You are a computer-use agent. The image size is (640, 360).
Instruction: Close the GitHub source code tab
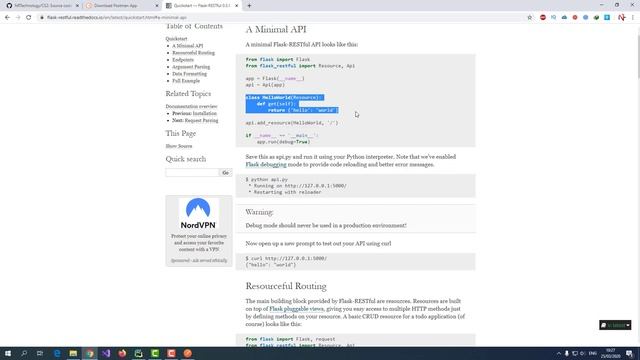tap(77, 6)
